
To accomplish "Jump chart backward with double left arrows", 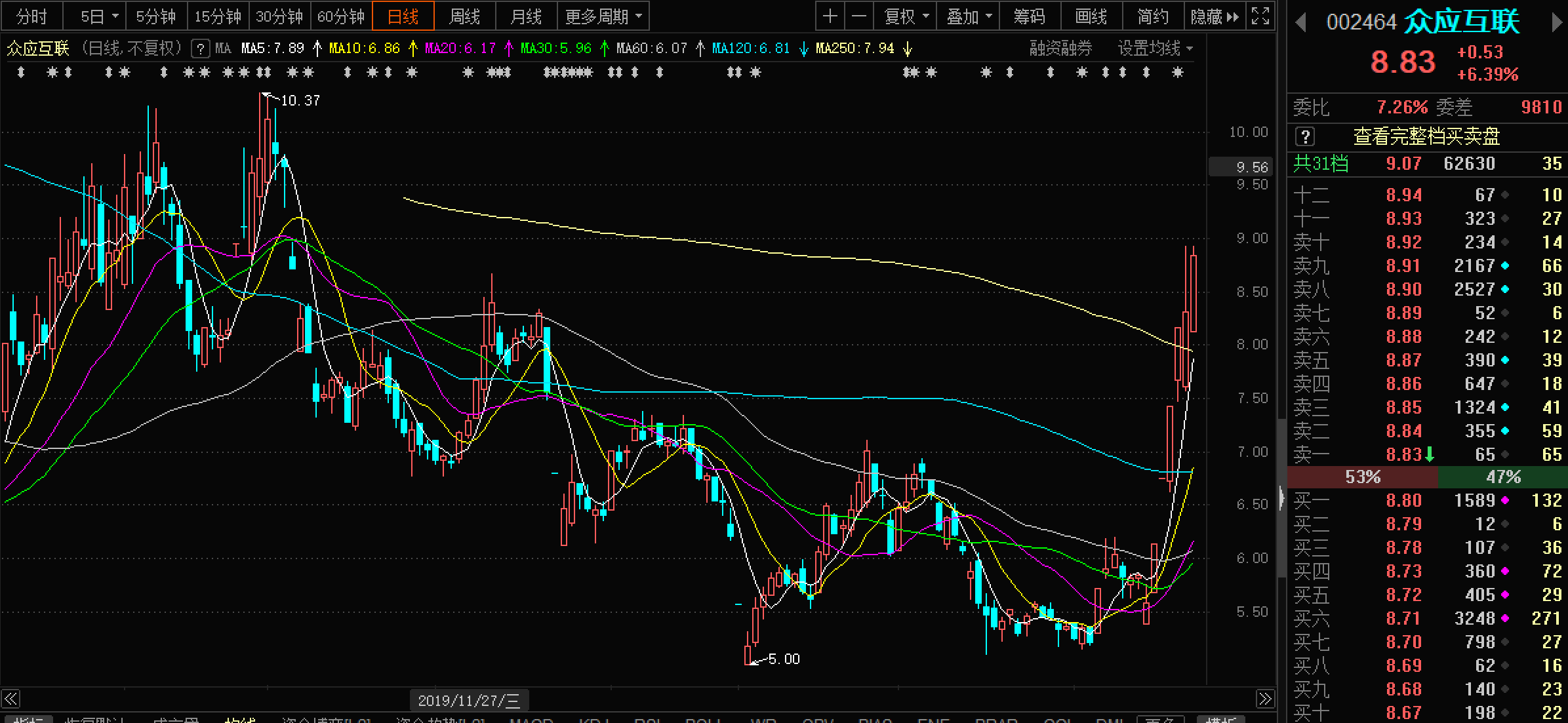I will (10, 699).
